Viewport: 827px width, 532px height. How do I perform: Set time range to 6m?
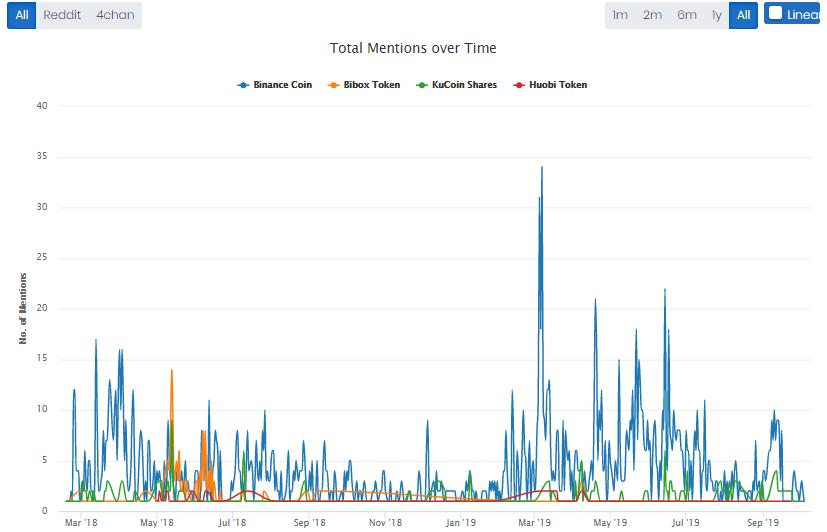687,15
